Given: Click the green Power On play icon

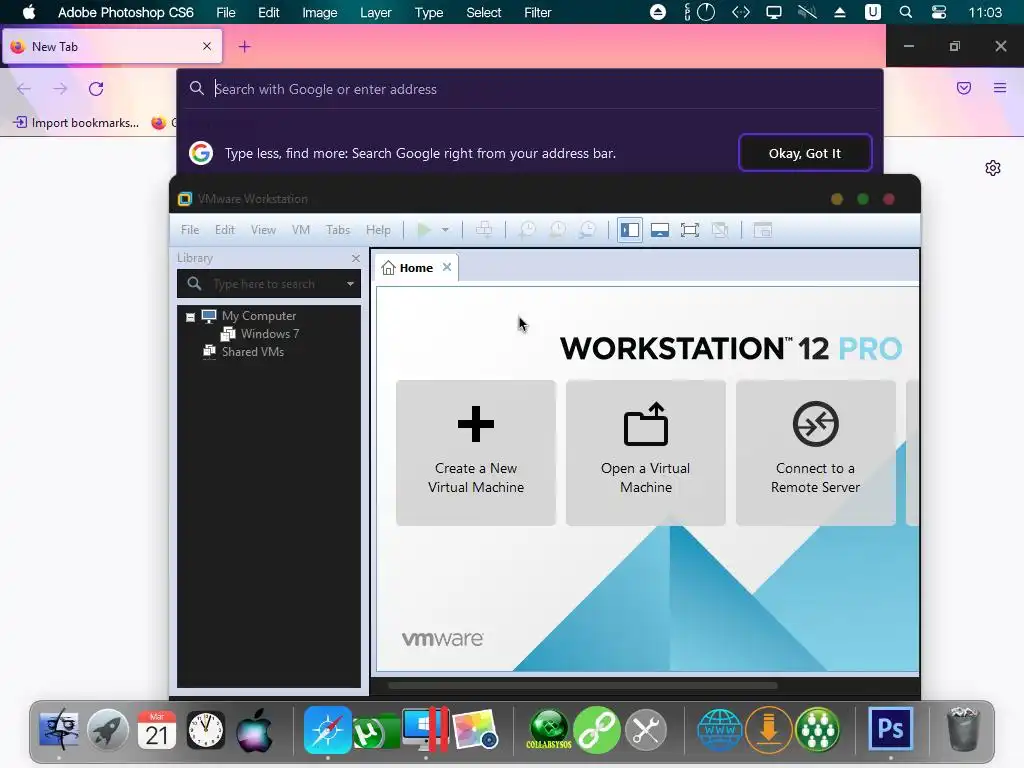Looking at the screenshot, I should pos(424,230).
